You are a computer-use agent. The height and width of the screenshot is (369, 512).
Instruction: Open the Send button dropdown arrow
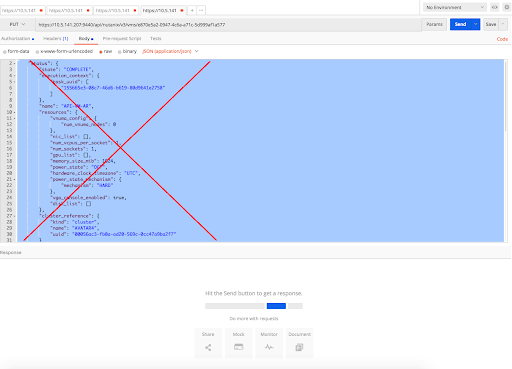pyautogui.click(x=476, y=24)
